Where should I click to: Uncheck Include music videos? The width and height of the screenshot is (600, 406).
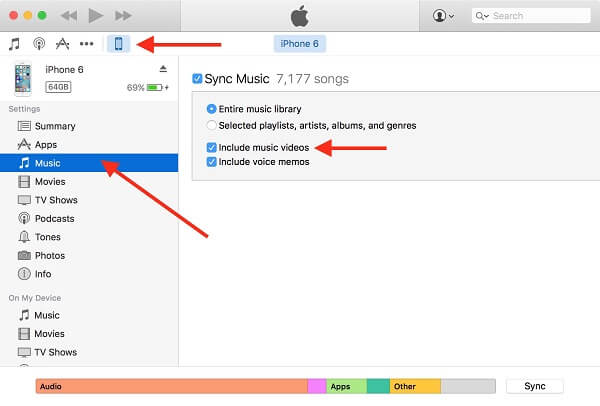pos(211,147)
